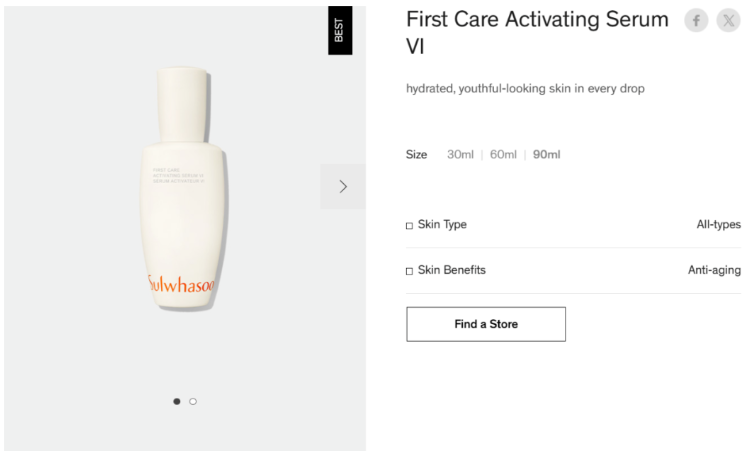Click the Skin Benefits label

click(x=451, y=271)
